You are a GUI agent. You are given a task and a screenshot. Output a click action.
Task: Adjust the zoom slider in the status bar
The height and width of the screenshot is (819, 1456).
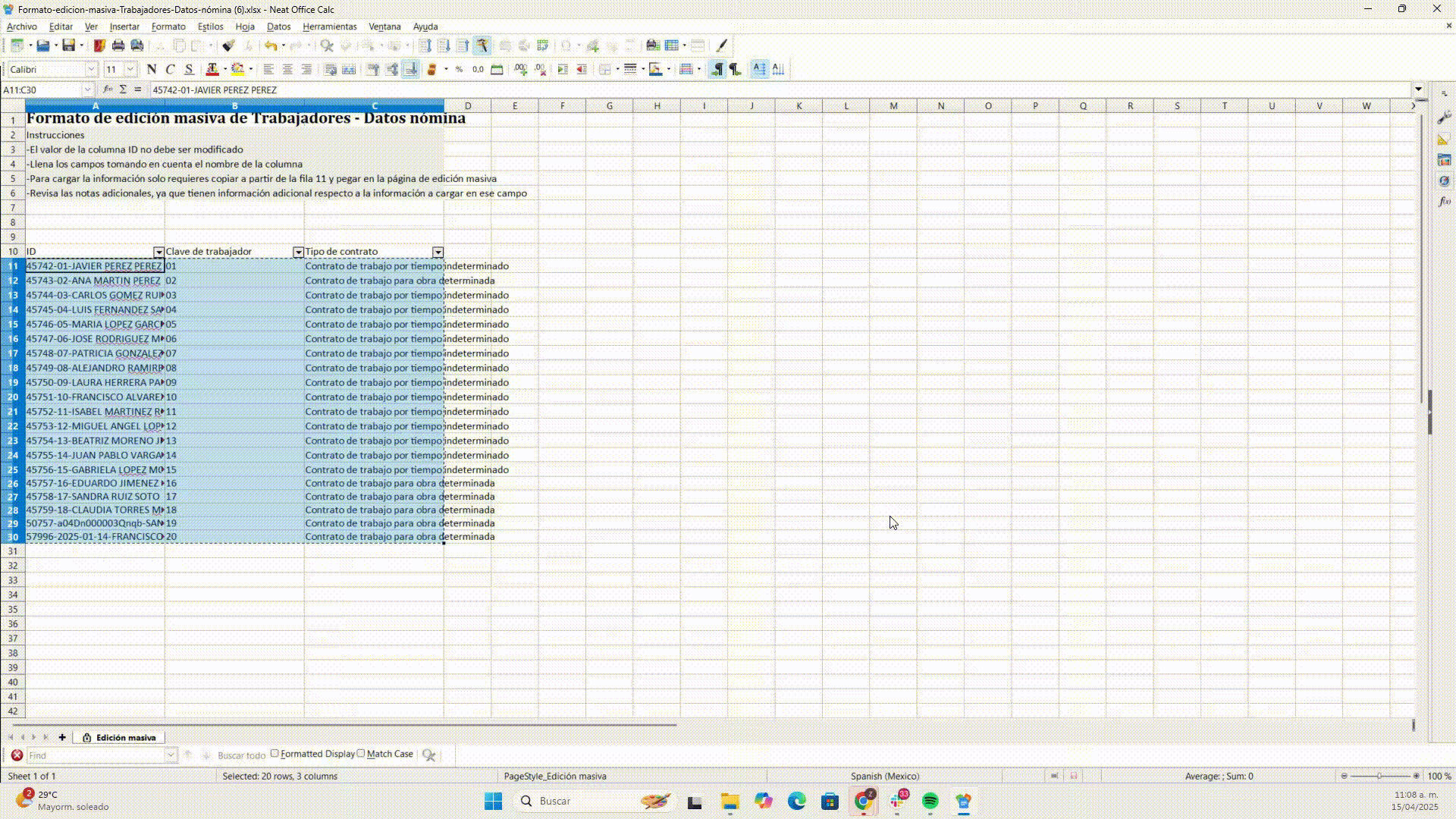(1379, 776)
